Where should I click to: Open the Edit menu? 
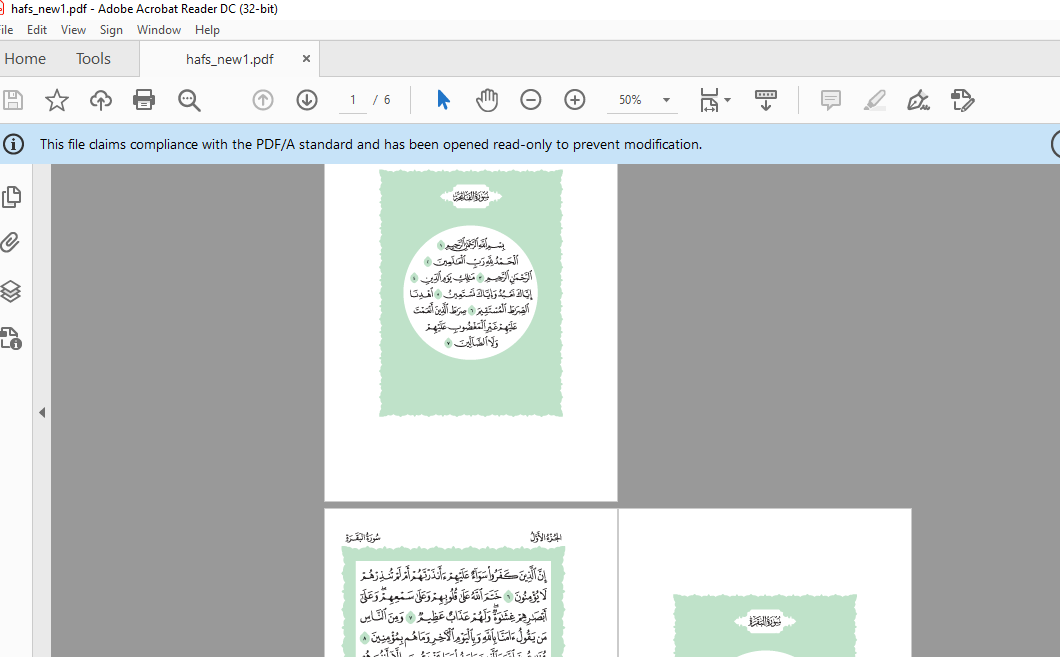coord(37,30)
